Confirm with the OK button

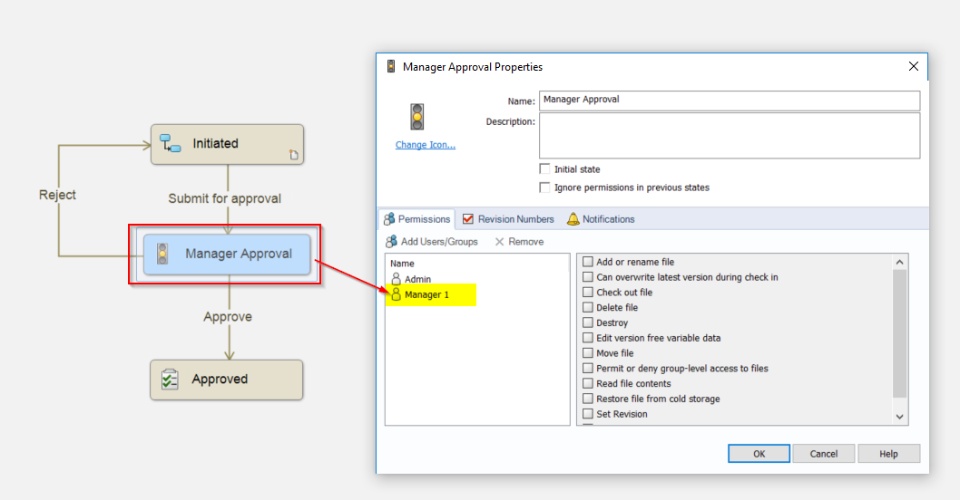pyautogui.click(x=759, y=454)
